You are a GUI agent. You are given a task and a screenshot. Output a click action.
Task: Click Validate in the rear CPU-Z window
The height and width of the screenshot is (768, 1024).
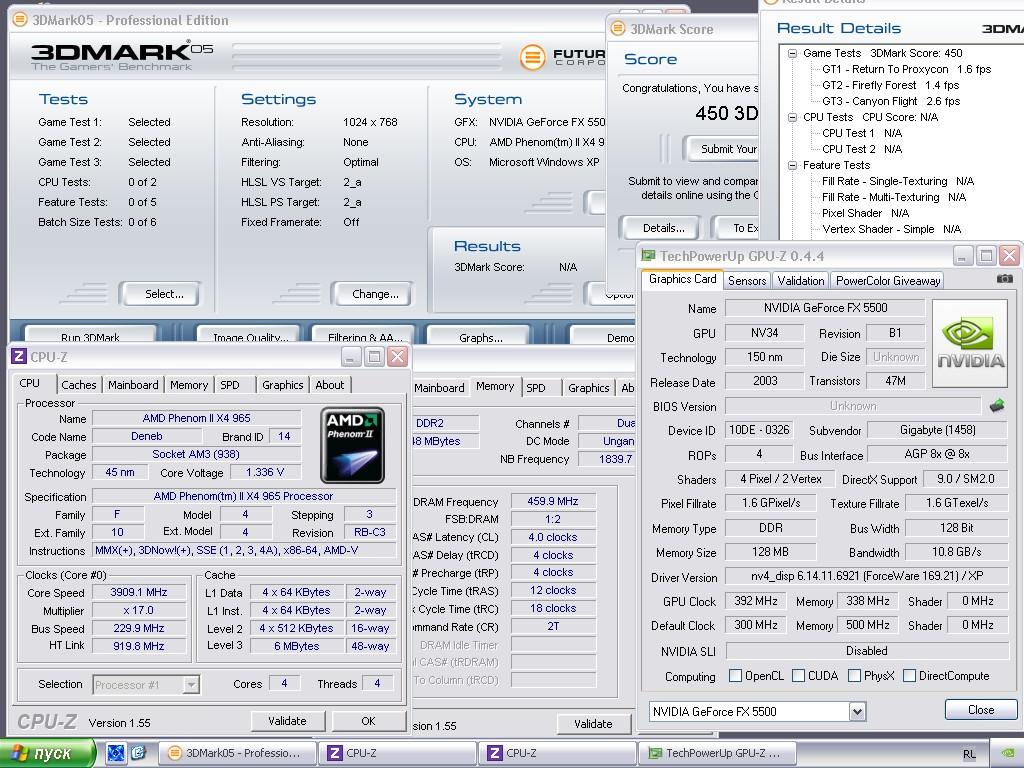(593, 724)
